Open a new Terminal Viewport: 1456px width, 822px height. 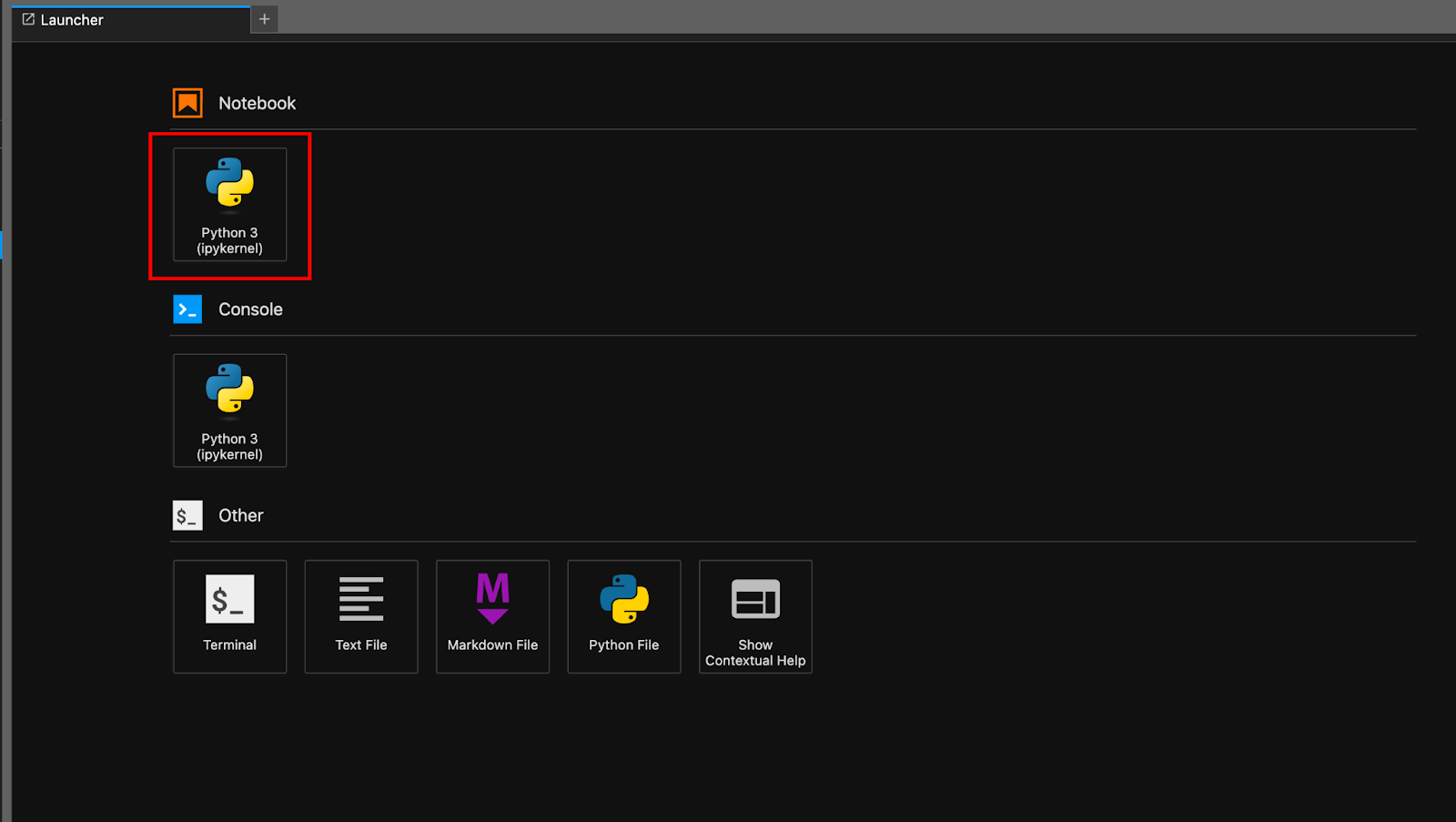coord(229,616)
